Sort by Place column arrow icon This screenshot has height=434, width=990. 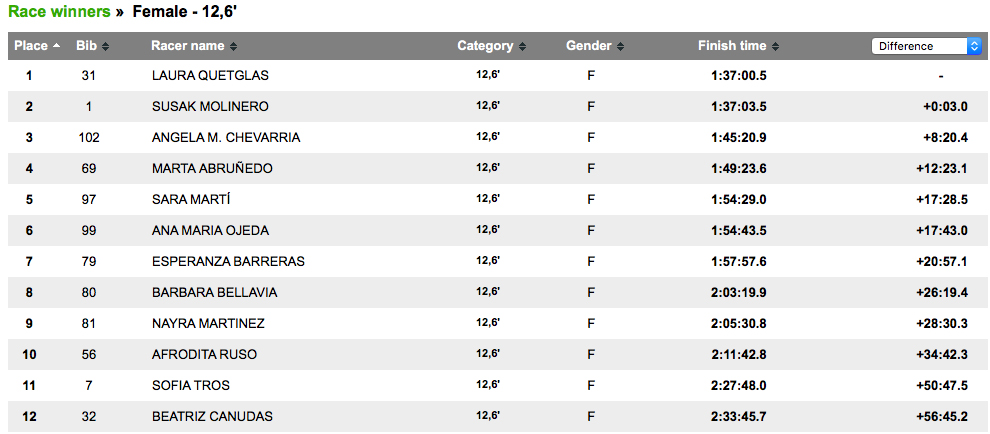(x=57, y=46)
